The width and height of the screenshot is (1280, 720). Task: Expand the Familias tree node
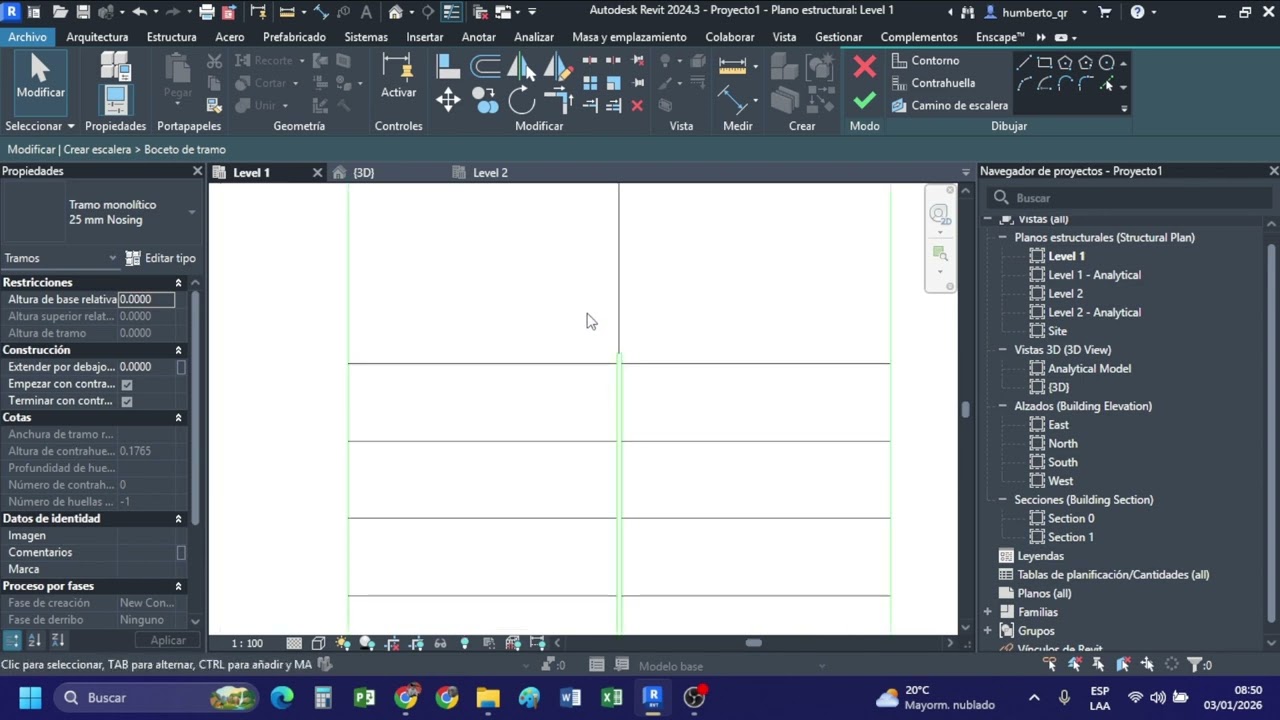[988, 612]
